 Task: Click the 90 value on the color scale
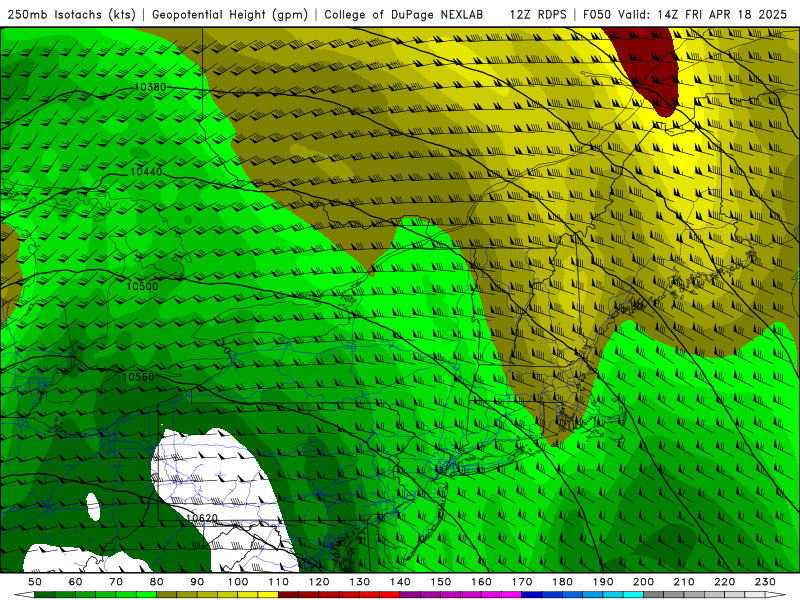pos(197,582)
